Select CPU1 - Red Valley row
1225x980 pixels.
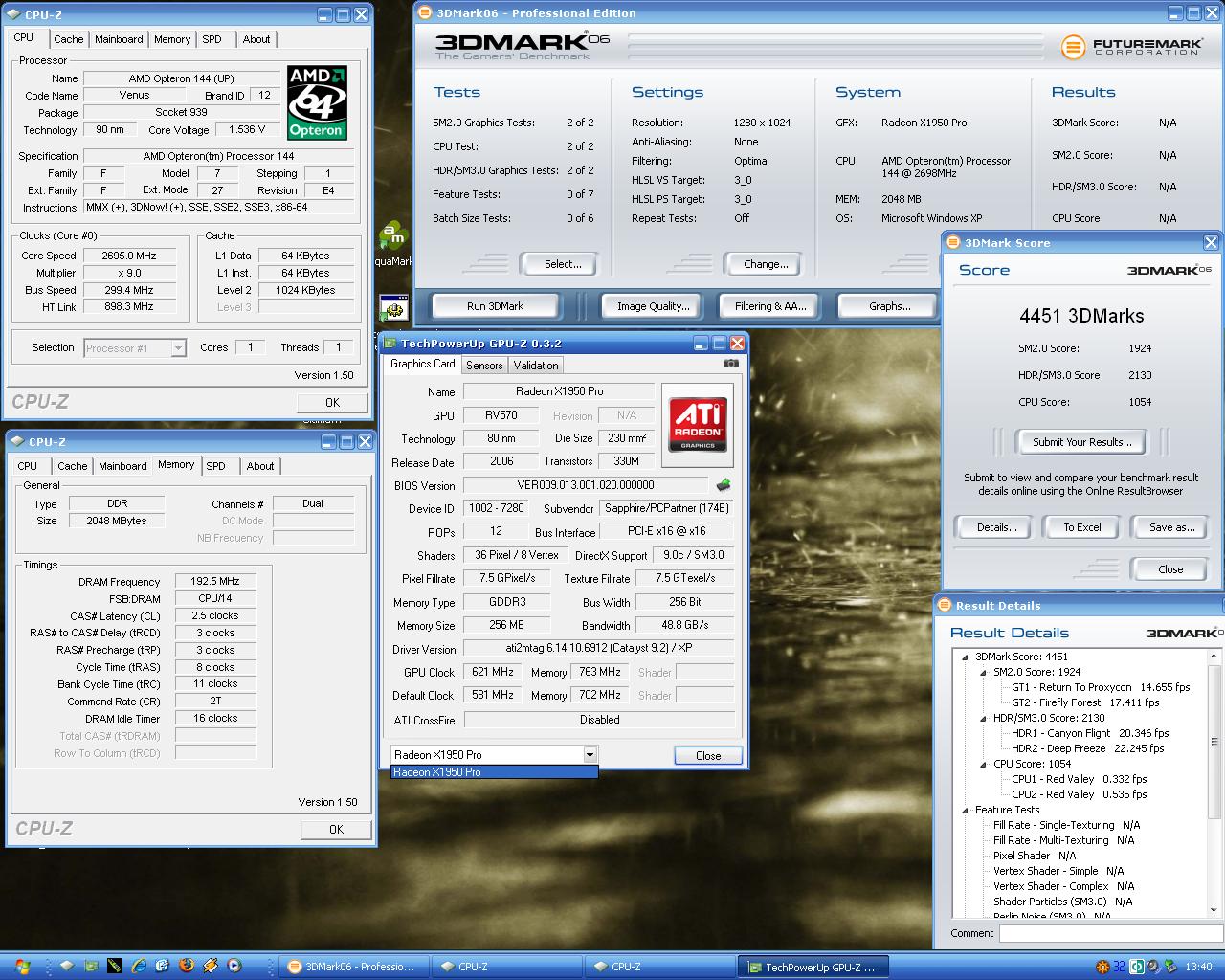[x=1079, y=779]
